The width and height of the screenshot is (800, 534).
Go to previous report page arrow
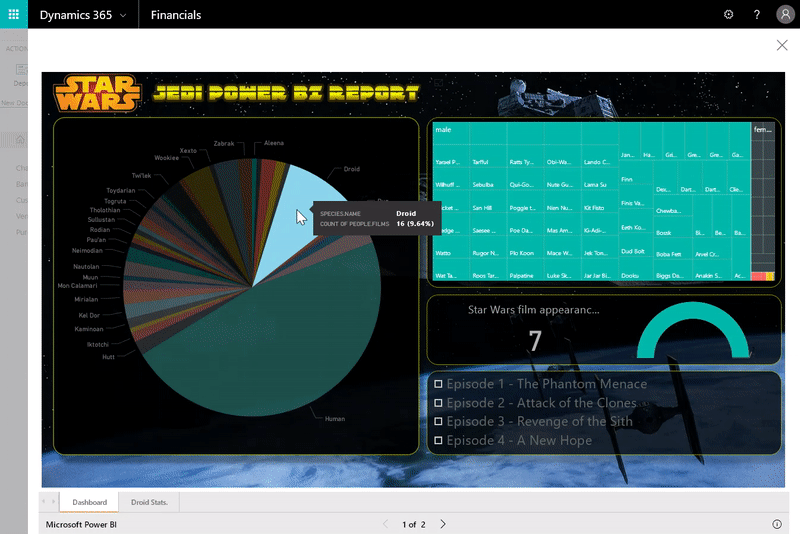point(385,524)
